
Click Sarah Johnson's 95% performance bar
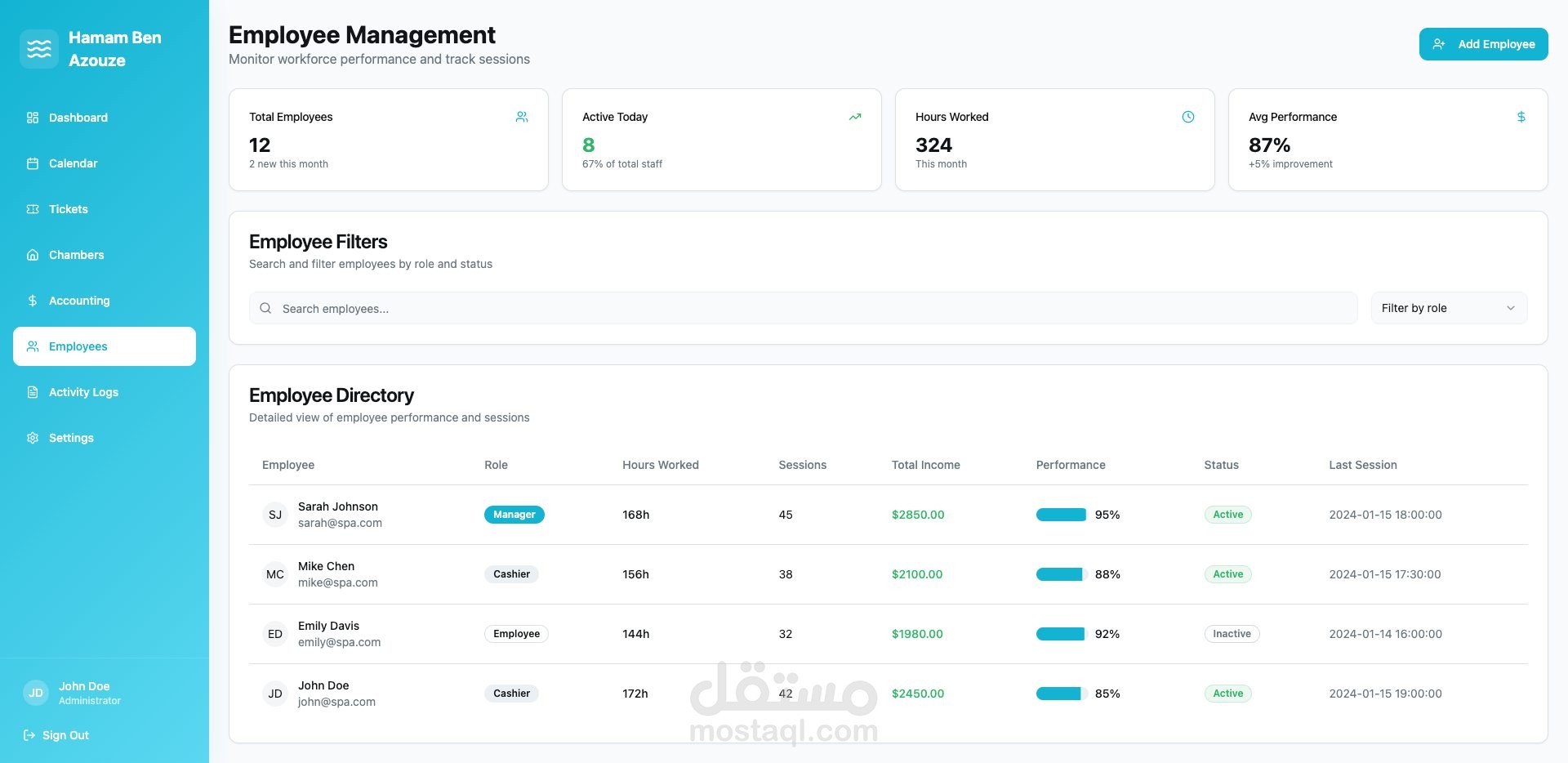point(1061,515)
